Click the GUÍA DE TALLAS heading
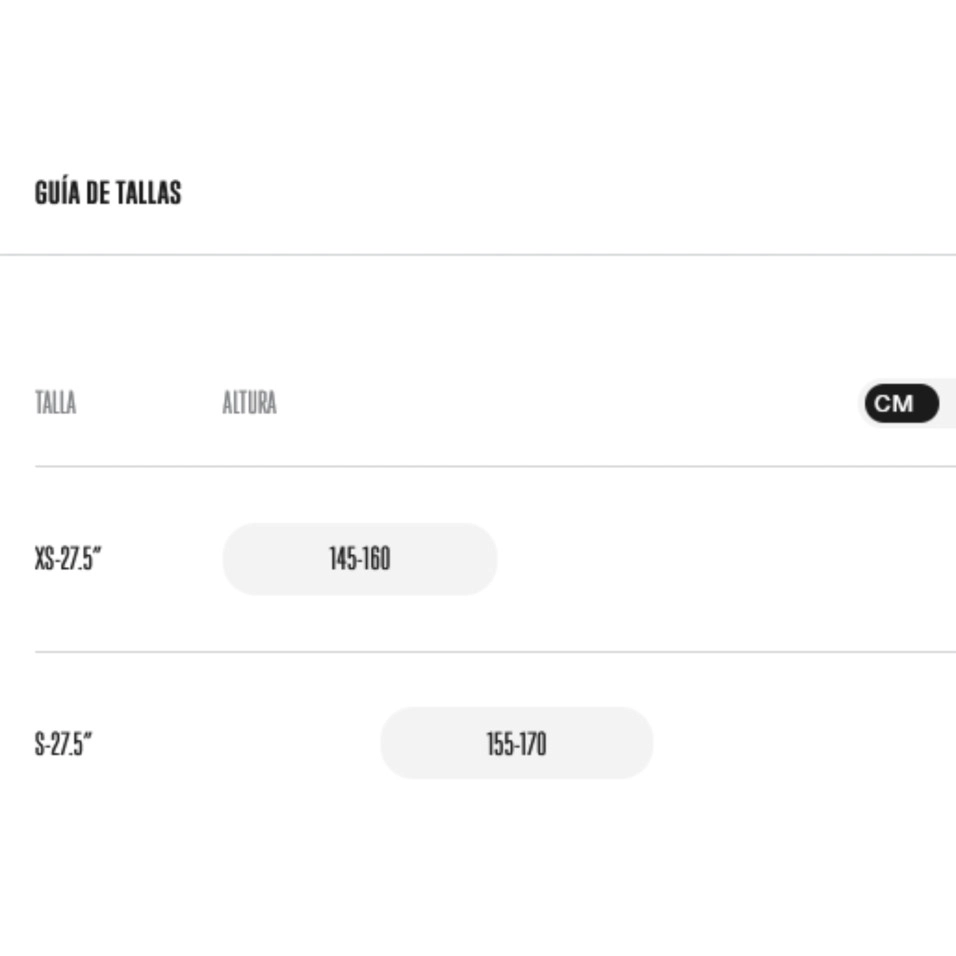The image size is (956, 956). coord(108,193)
